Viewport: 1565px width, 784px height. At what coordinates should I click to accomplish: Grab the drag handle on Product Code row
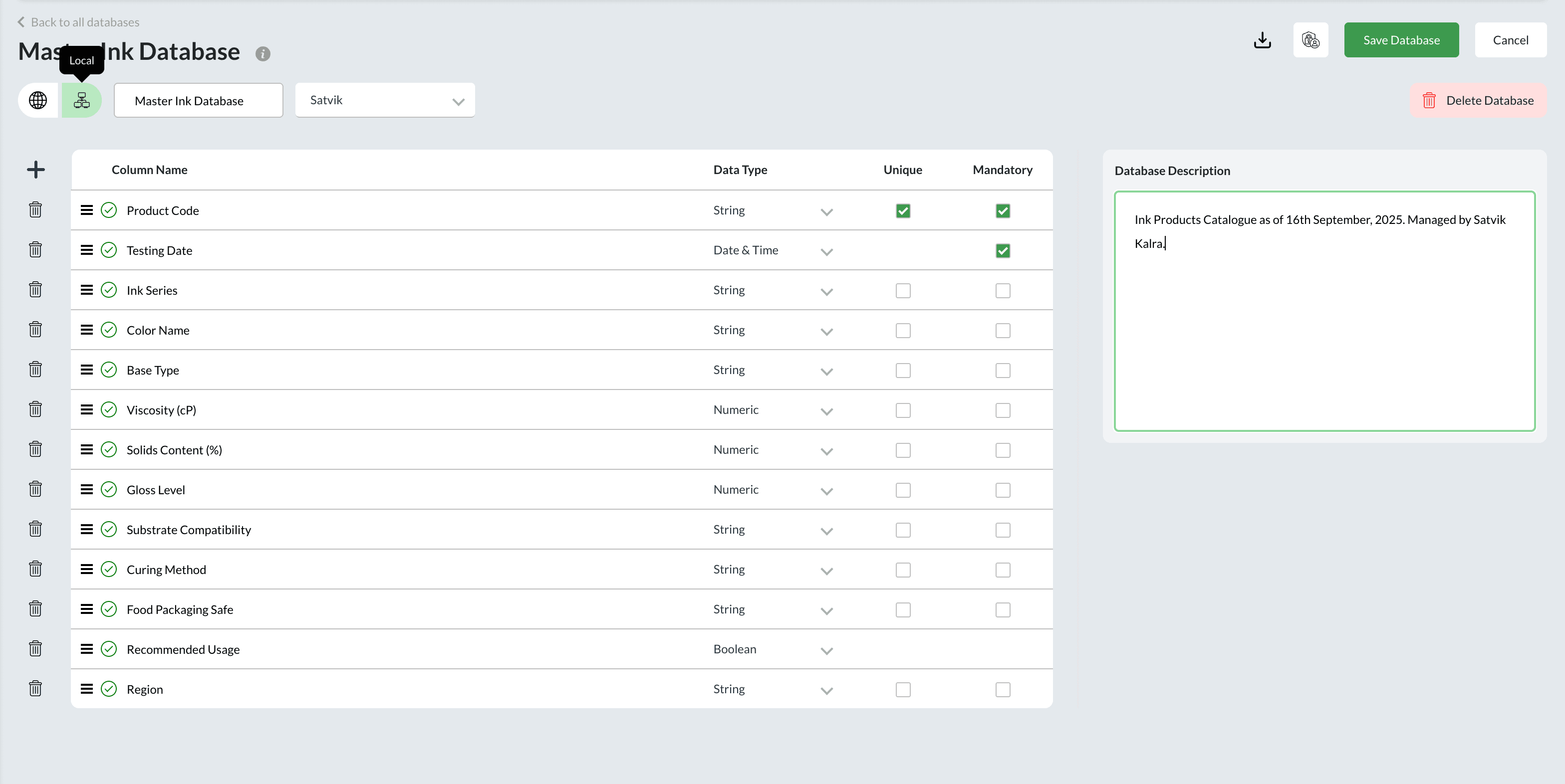pyautogui.click(x=86, y=210)
